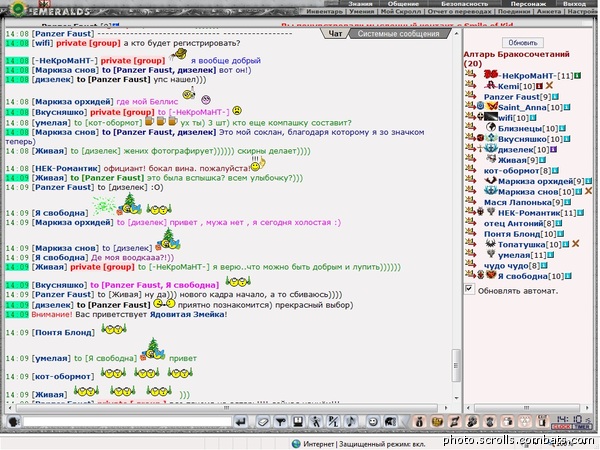Click the Алтарь Бракосочетаний (20) location heading

[516, 59]
